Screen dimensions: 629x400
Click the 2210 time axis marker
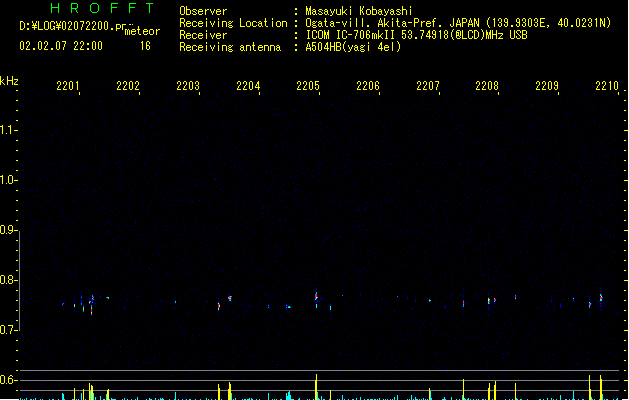[607, 86]
